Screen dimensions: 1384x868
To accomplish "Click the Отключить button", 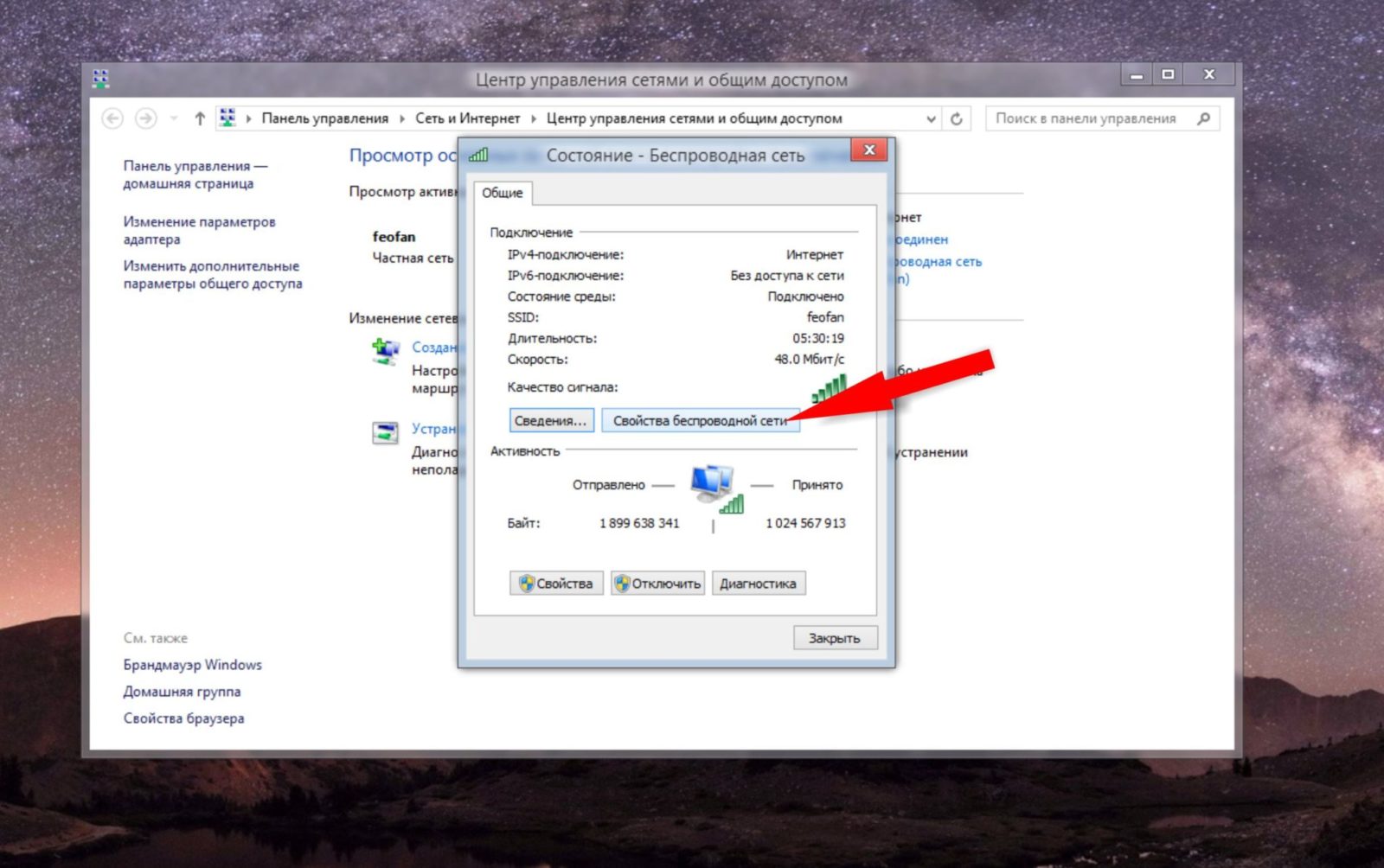I will 657,584.
